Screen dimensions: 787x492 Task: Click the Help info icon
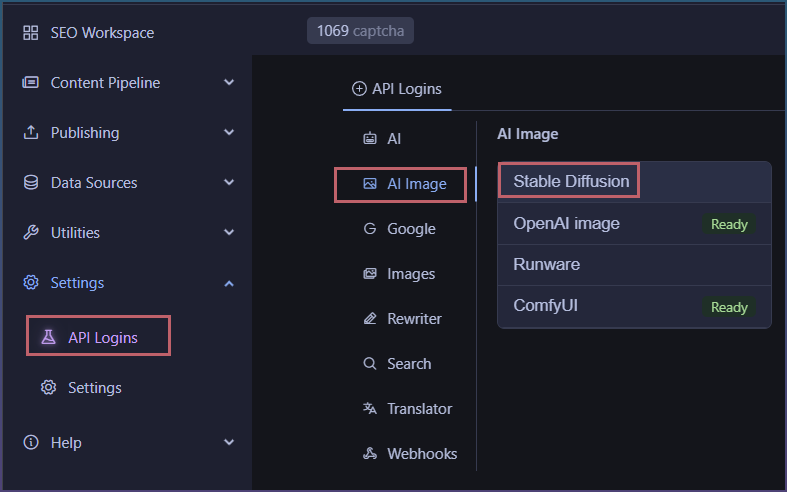coord(31,442)
